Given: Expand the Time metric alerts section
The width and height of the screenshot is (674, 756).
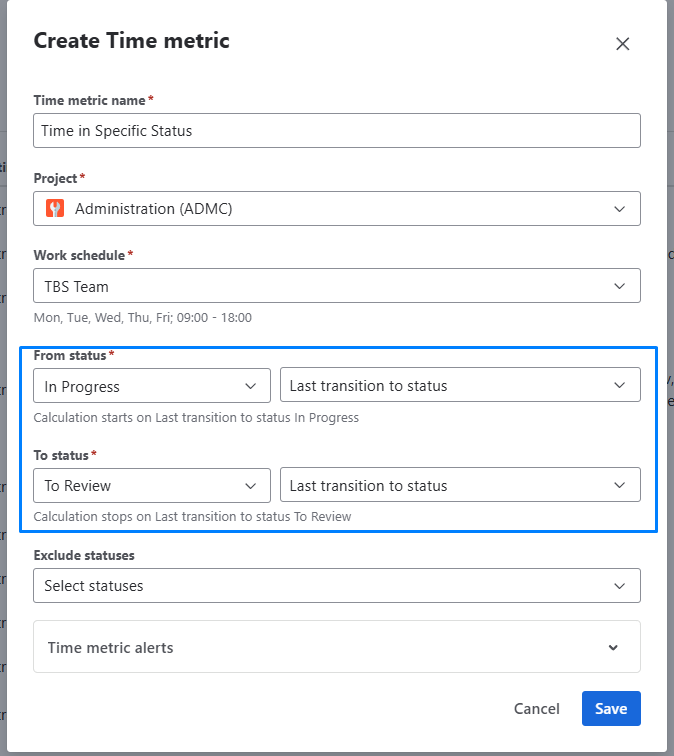Looking at the screenshot, I should [x=336, y=648].
